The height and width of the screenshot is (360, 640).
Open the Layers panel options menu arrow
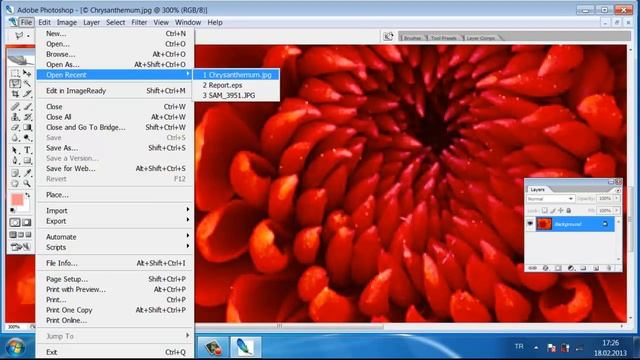[618, 190]
